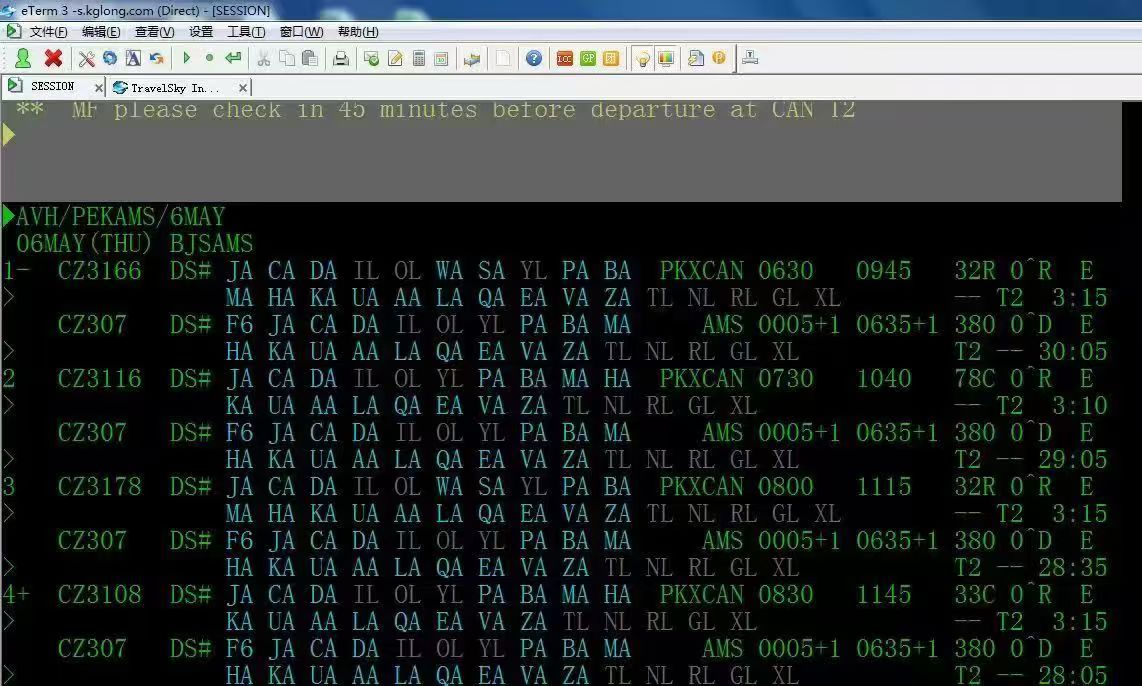
Task: Click the red X disconnect icon
Action: pos(53,58)
